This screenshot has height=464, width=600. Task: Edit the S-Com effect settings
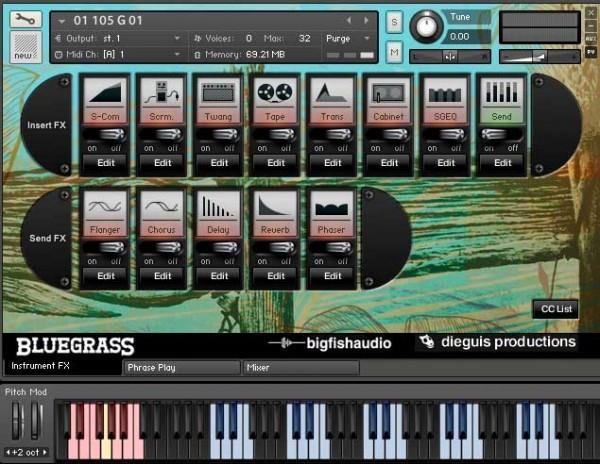pyautogui.click(x=106, y=163)
